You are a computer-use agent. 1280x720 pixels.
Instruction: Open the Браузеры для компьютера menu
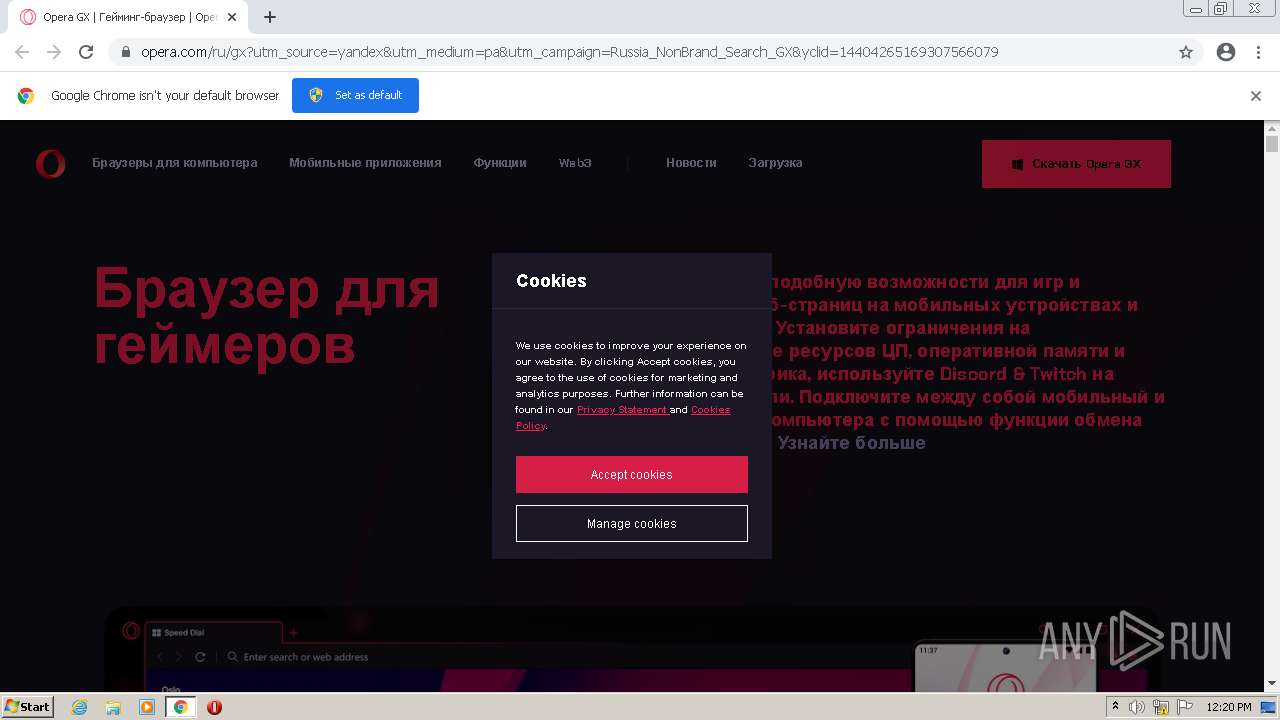point(175,163)
